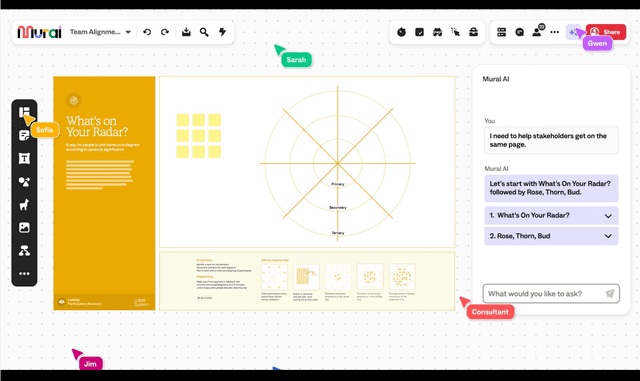The width and height of the screenshot is (640, 381).
Task: Click the Undo arrow
Action: tap(147, 32)
